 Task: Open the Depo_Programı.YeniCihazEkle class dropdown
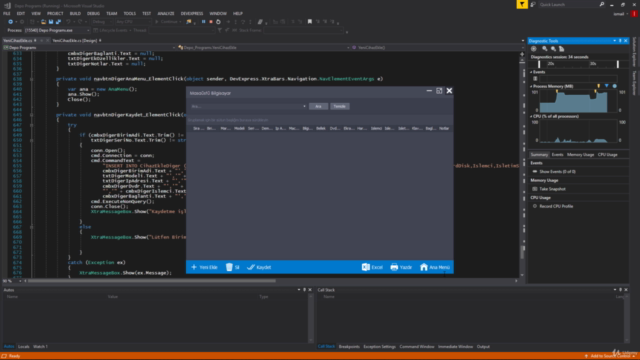point(264,47)
